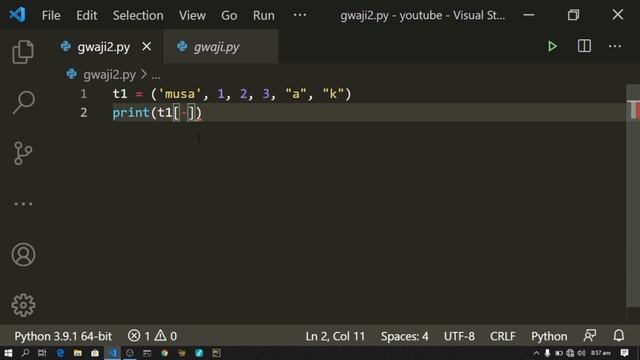This screenshot has width=640, height=360.
Task: Click the "k" string on line 1
Action: coord(333,94)
